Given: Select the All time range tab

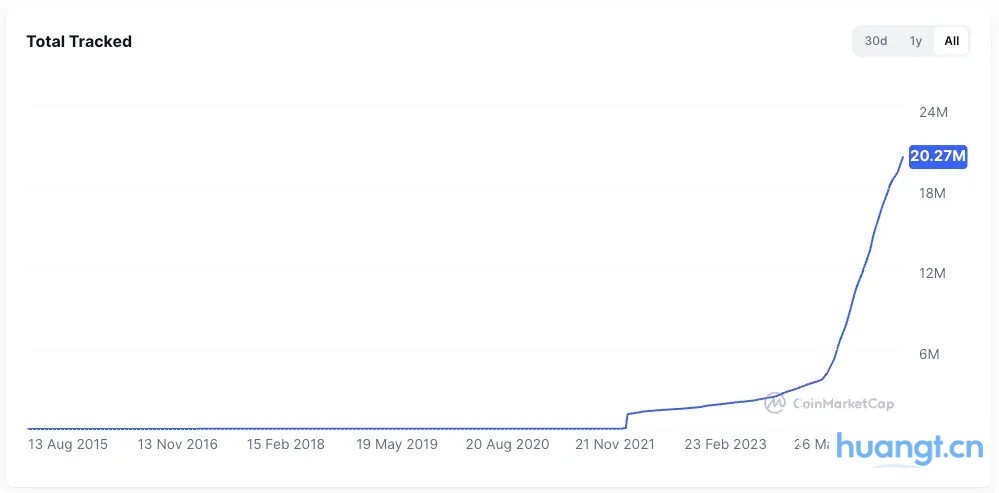Looking at the screenshot, I should point(951,41).
